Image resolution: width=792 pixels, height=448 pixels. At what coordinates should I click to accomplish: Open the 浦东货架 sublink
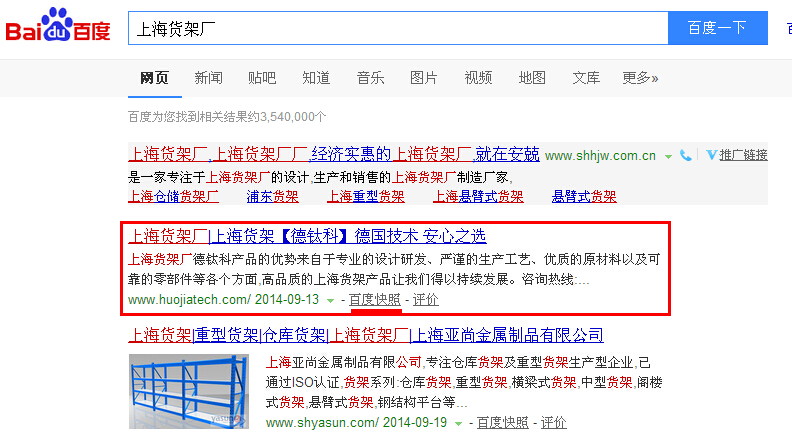tap(273, 196)
